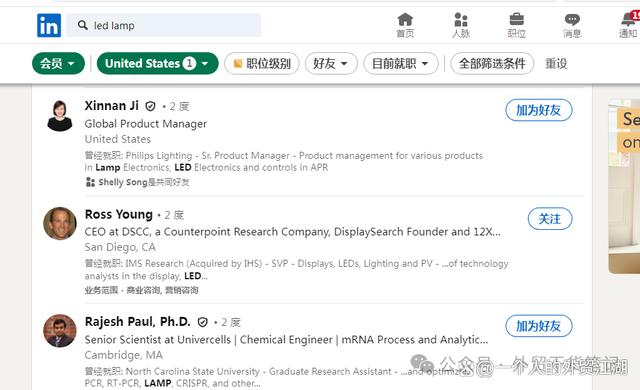Screen dimensions: 640x390
Task: Click 关注 to follow Ross Young
Action: tap(550, 219)
